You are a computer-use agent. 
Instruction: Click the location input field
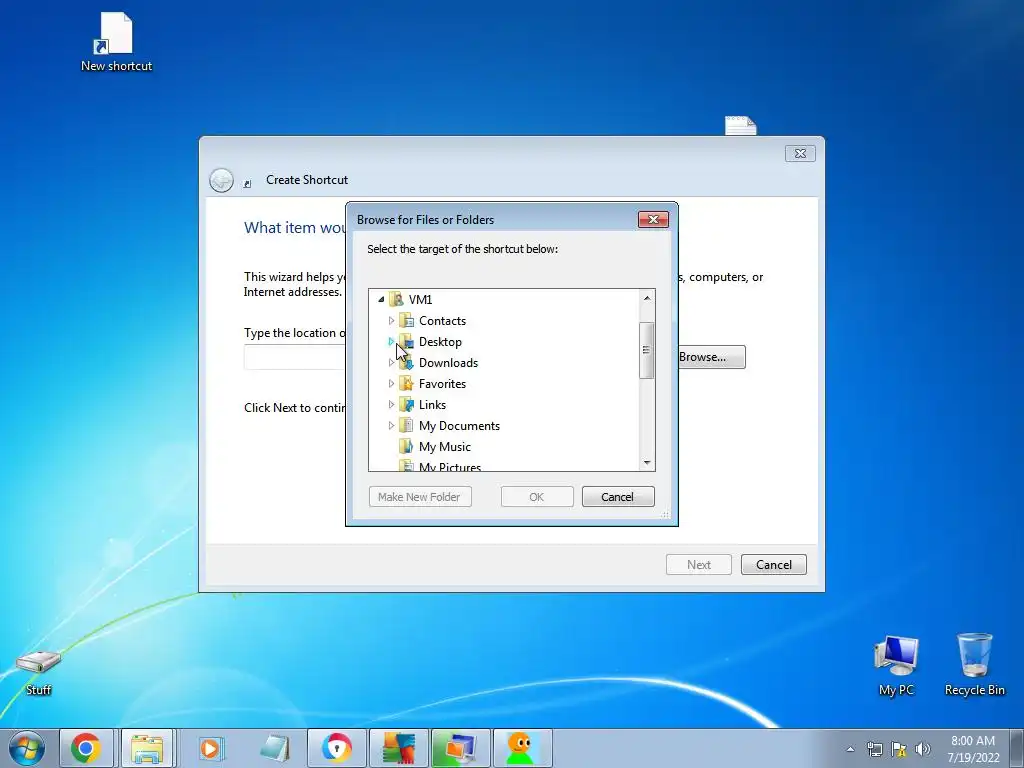click(x=295, y=358)
